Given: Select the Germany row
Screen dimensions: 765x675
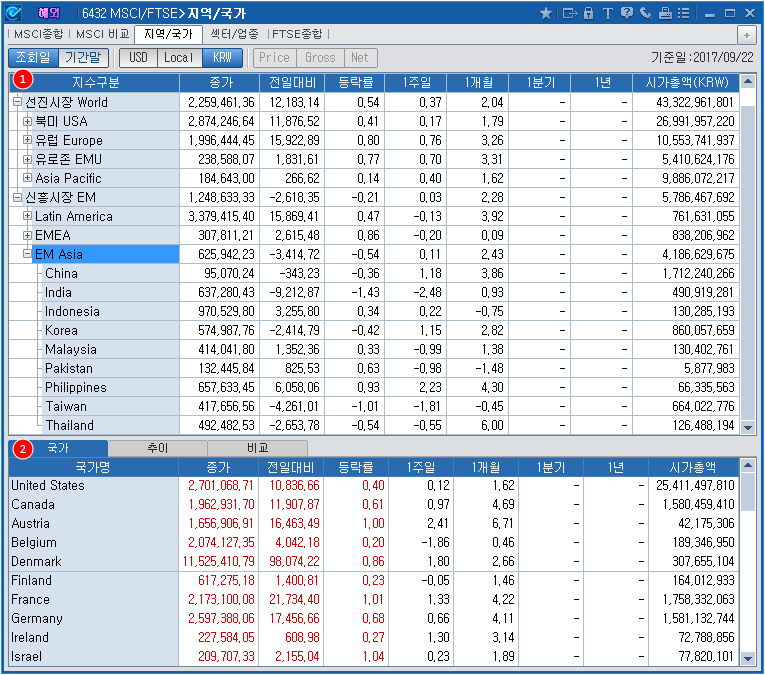Looking at the screenshot, I should pyautogui.click(x=374, y=618).
